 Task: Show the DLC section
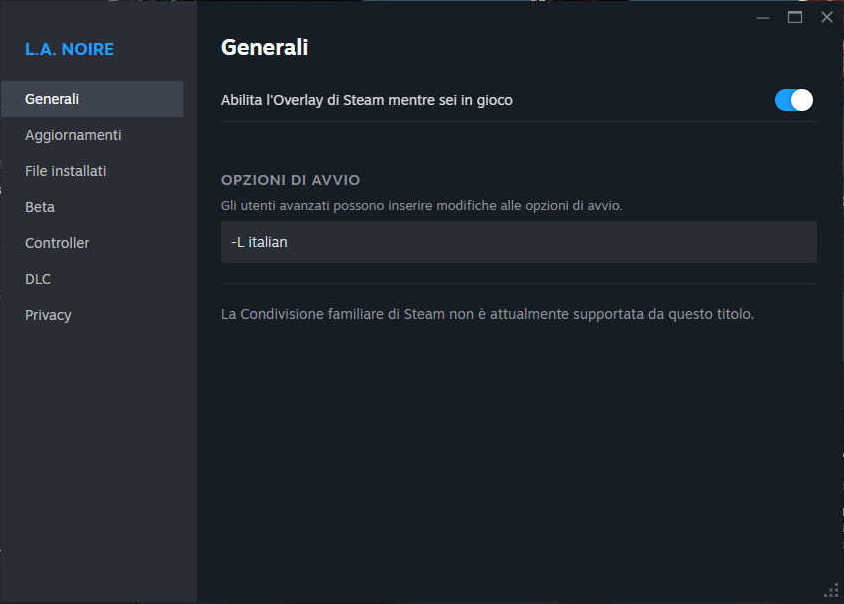[38, 279]
